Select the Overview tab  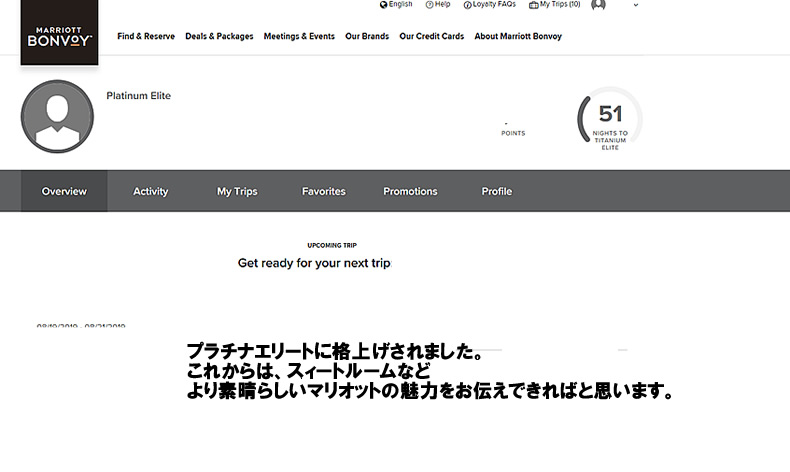pyautogui.click(x=64, y=191)
